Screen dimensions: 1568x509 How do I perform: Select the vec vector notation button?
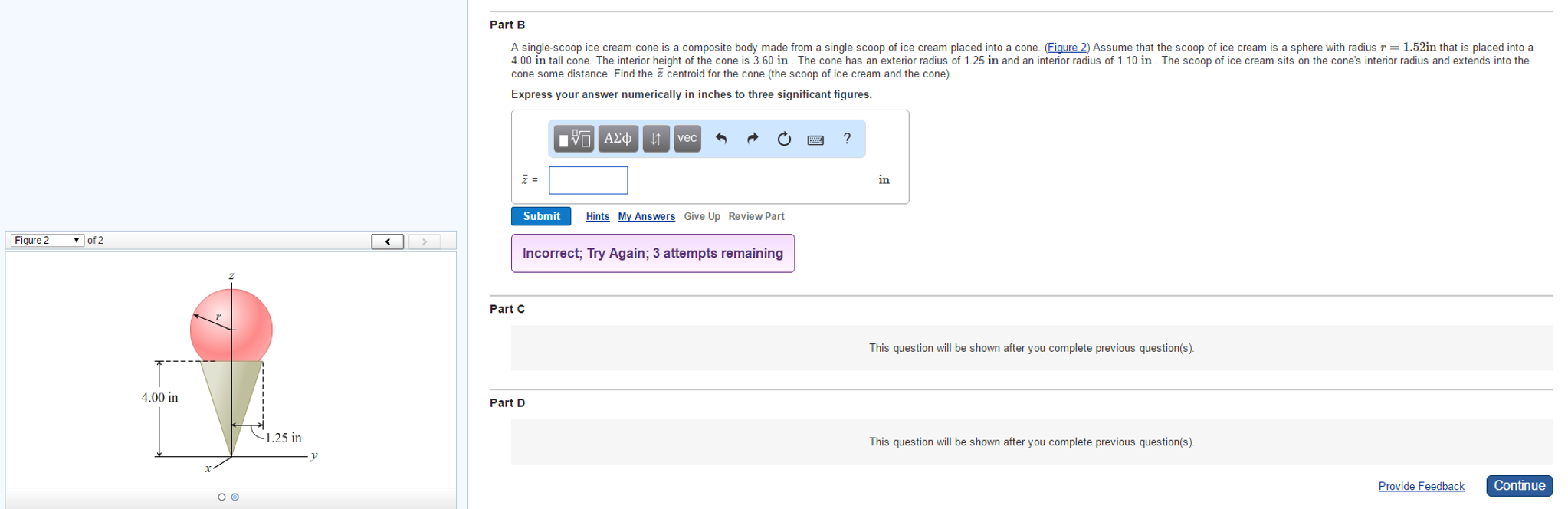687,139
